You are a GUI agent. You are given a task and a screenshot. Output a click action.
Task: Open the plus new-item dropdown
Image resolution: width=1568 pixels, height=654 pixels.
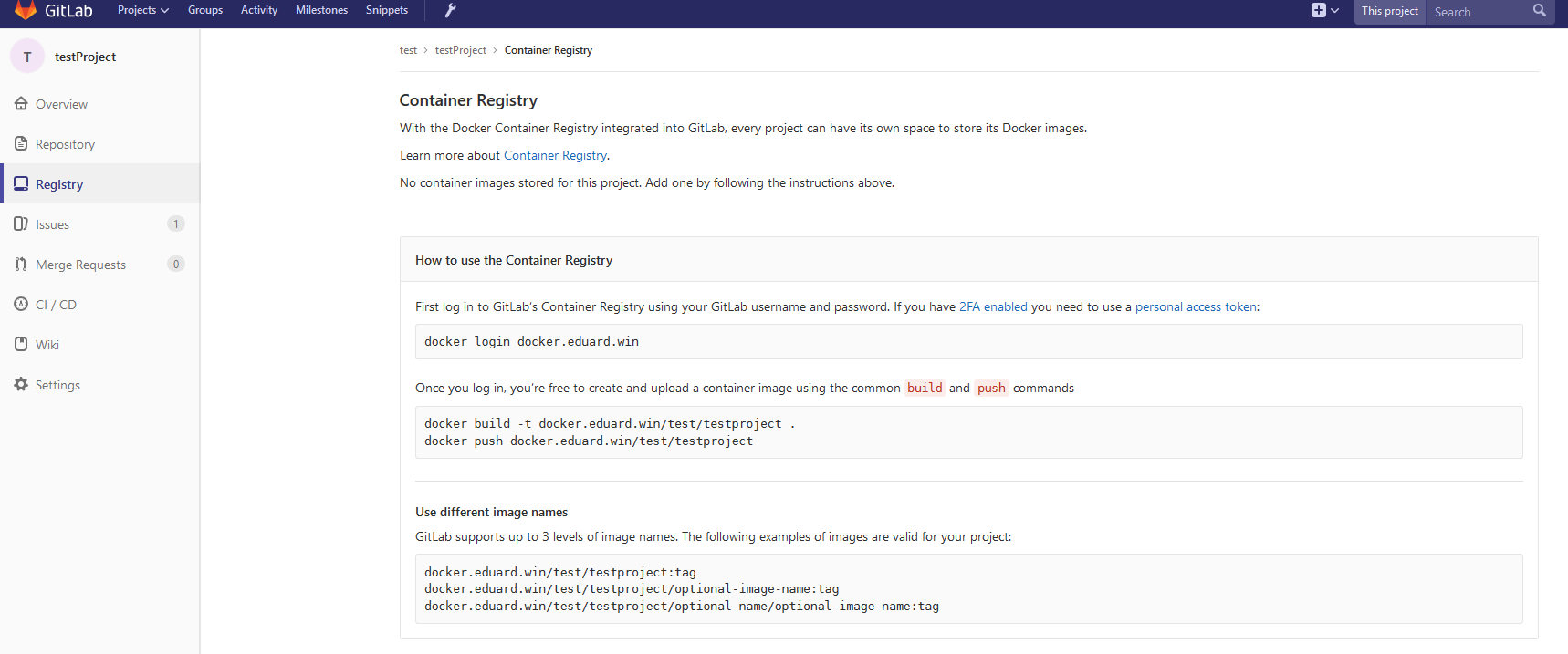coord(1324,11)
